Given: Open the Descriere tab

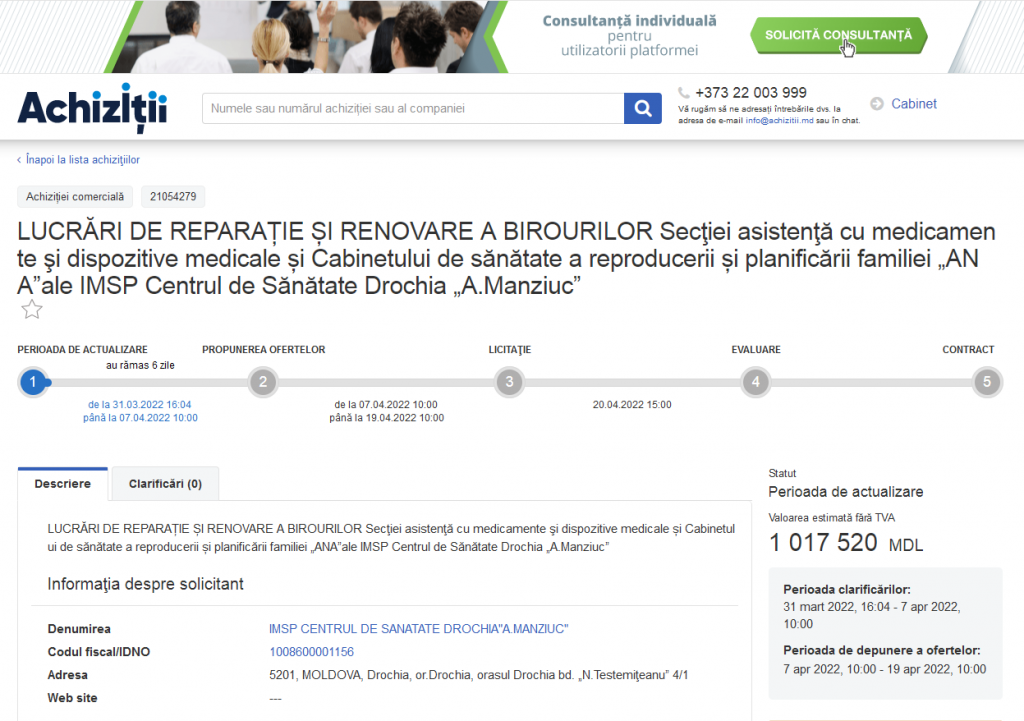Looking at the screenshot, I should point(63,484).
